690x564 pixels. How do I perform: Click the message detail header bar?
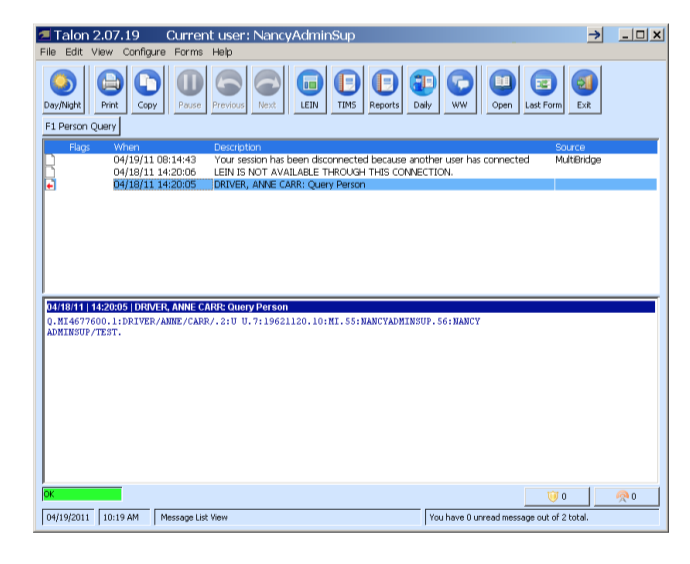350,307
